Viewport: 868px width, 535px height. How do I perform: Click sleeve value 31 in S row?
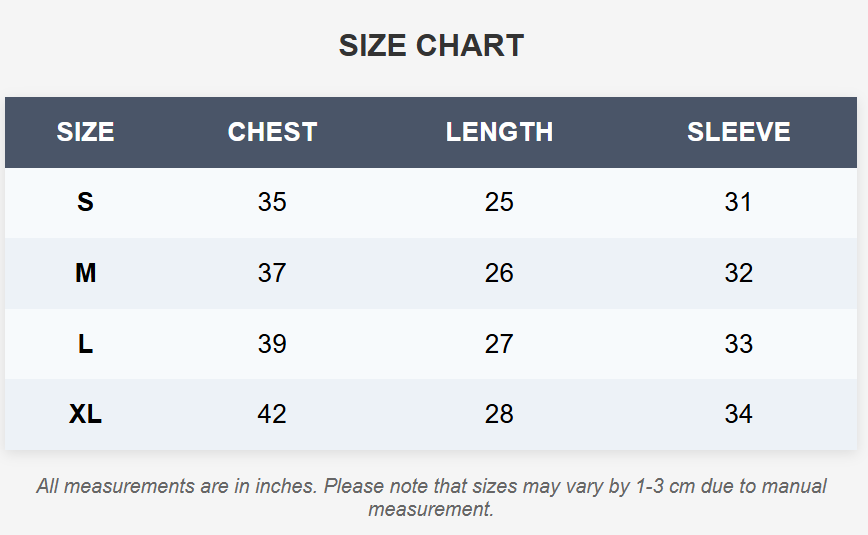pyautogui.click(x=738, y=202)
